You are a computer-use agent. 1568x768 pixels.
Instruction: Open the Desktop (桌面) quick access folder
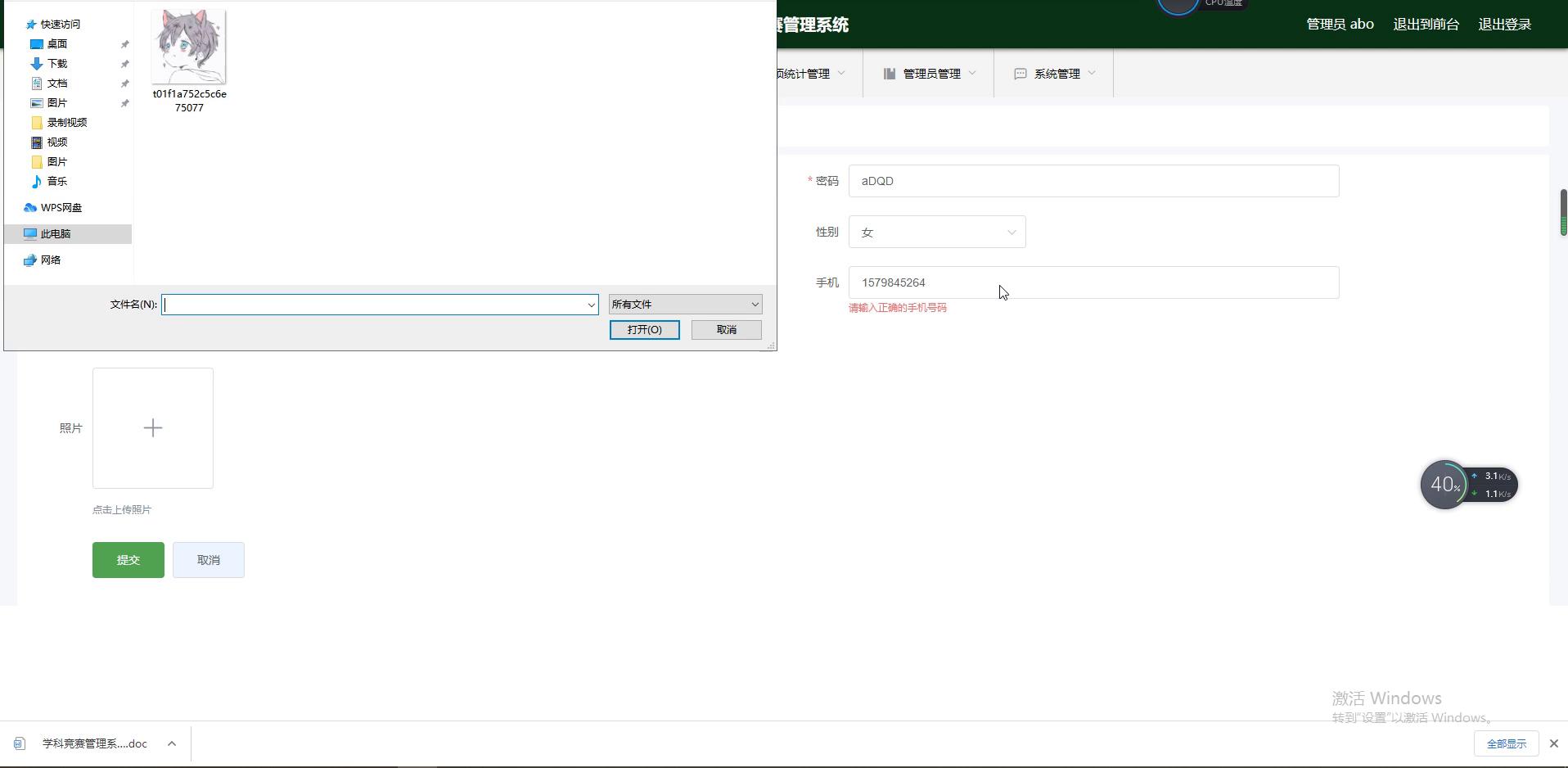[x=56, y=44]
